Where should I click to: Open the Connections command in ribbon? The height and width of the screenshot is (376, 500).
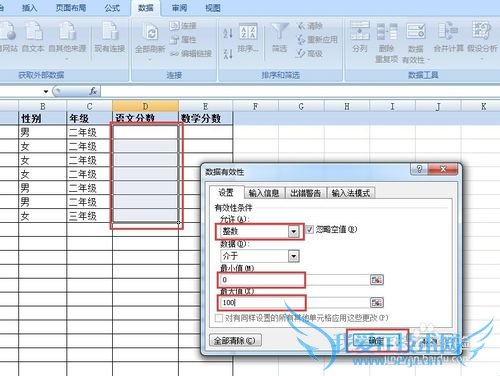[183, 26]
